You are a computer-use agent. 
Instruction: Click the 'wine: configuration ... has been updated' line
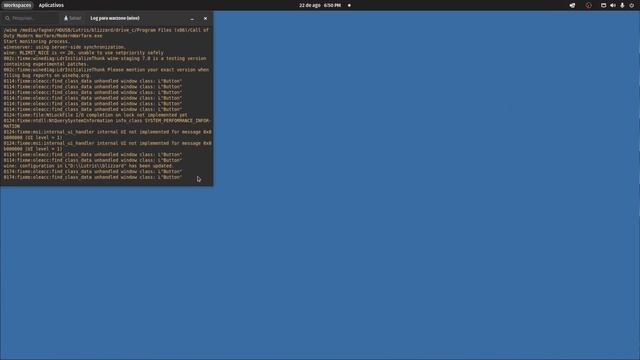pyautogui.click(x=89, y=166)
